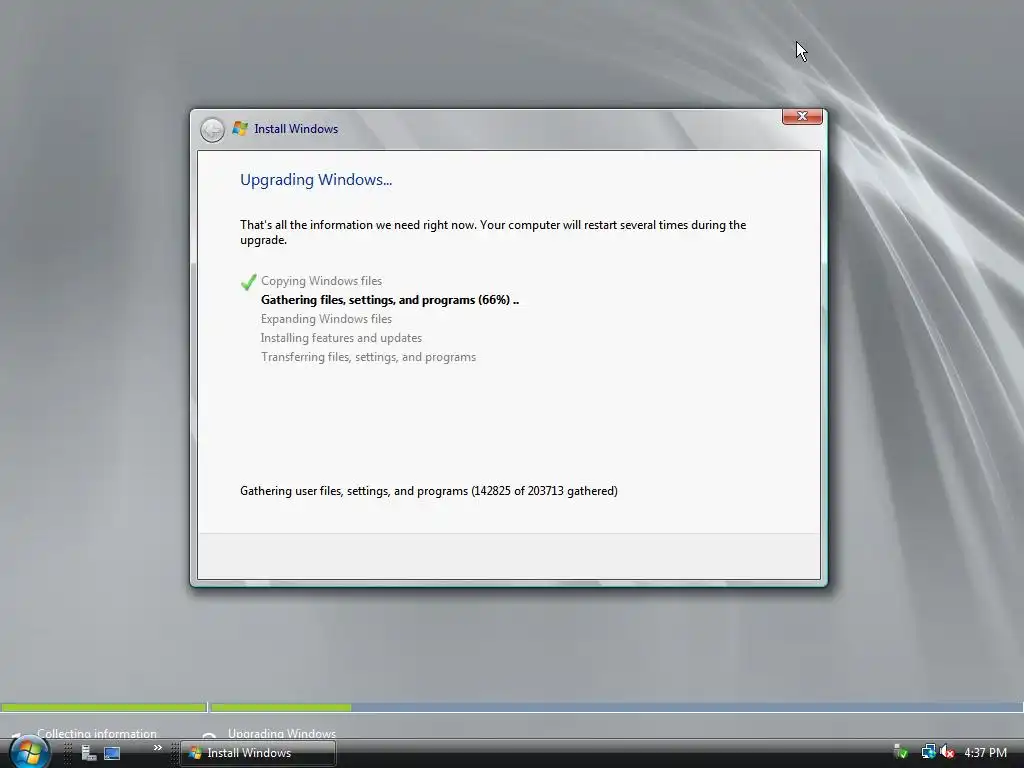Click the "Copying Windows files" step

tap(321, 281)
